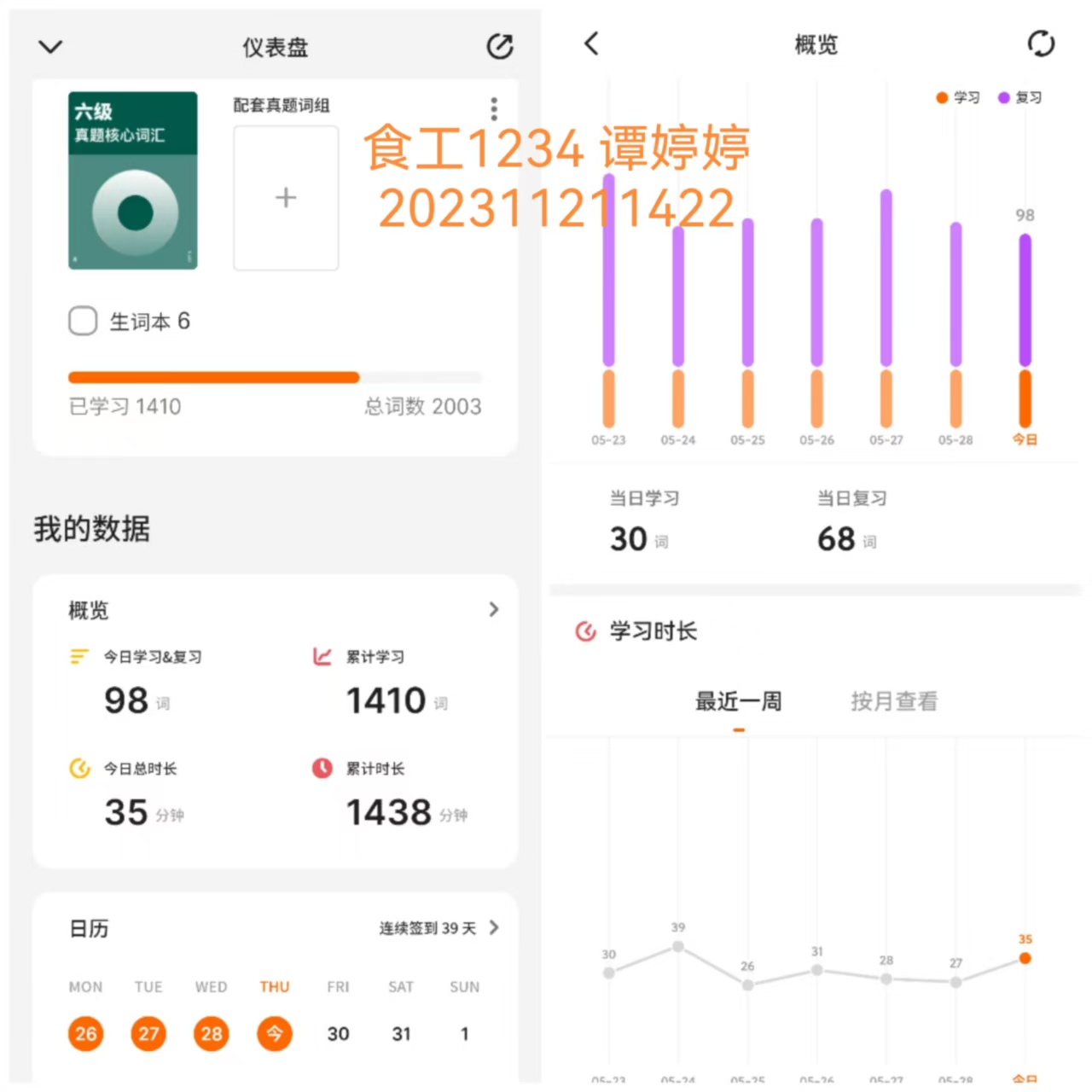Tick the 生词本 6 checkbox
Screen dimensions: 1092x1092
(83, 322)
